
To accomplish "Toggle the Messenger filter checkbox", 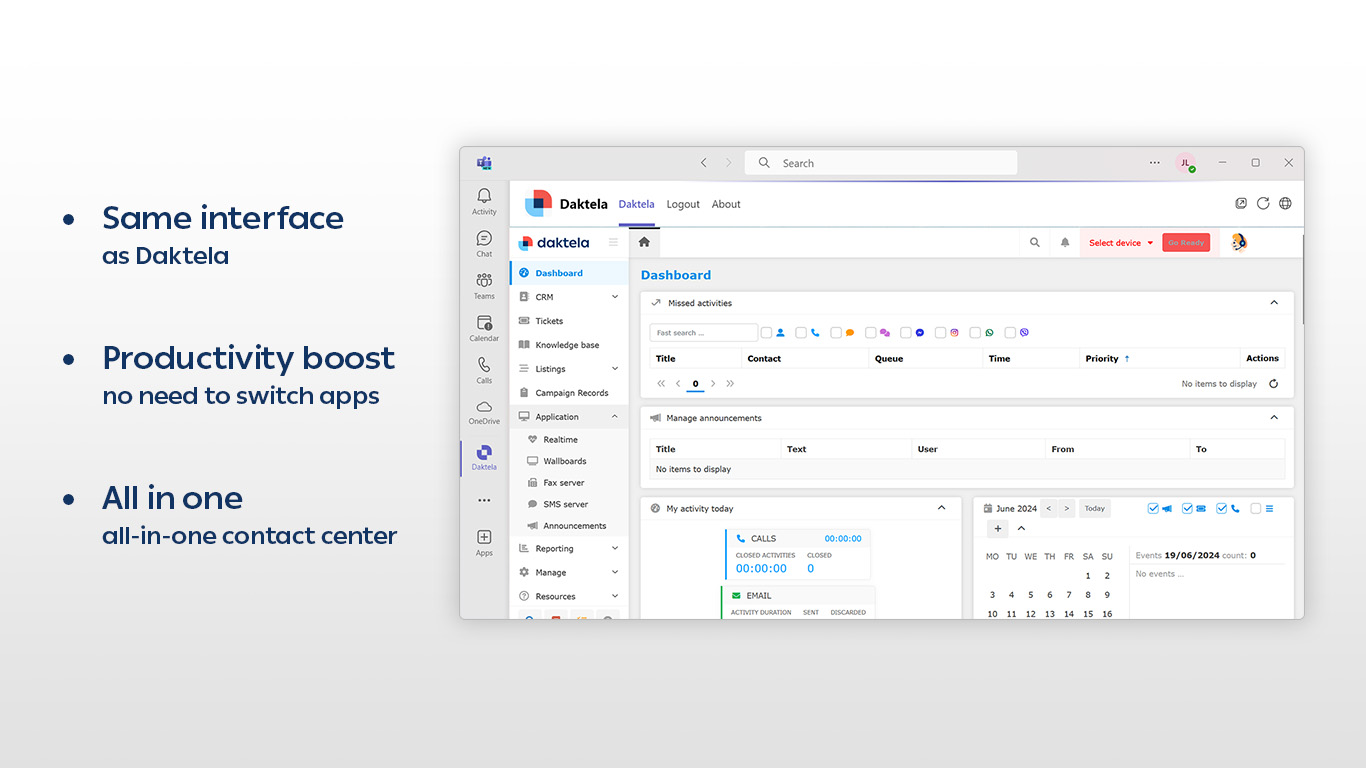I will (906, 333).
